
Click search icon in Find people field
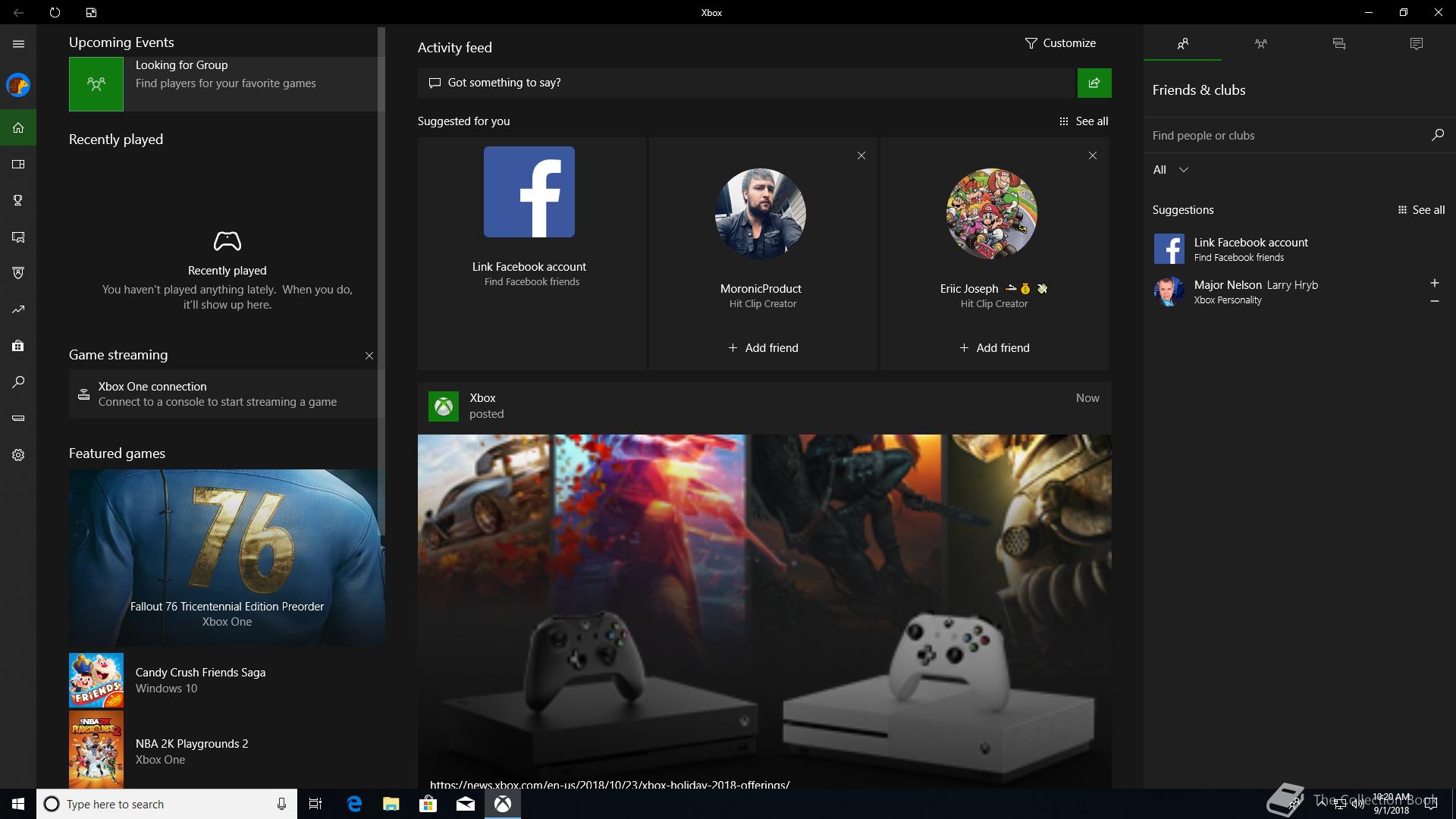pyautogui.click(x=1437, y=135)
